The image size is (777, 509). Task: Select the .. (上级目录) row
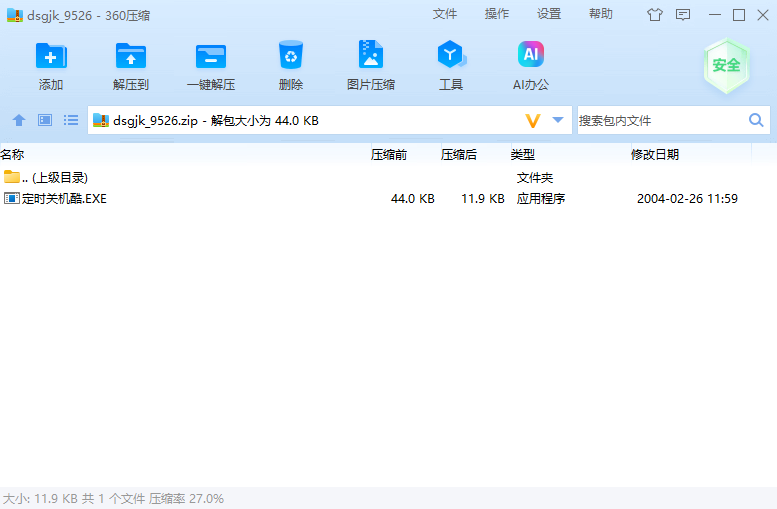tap(388, 177)
